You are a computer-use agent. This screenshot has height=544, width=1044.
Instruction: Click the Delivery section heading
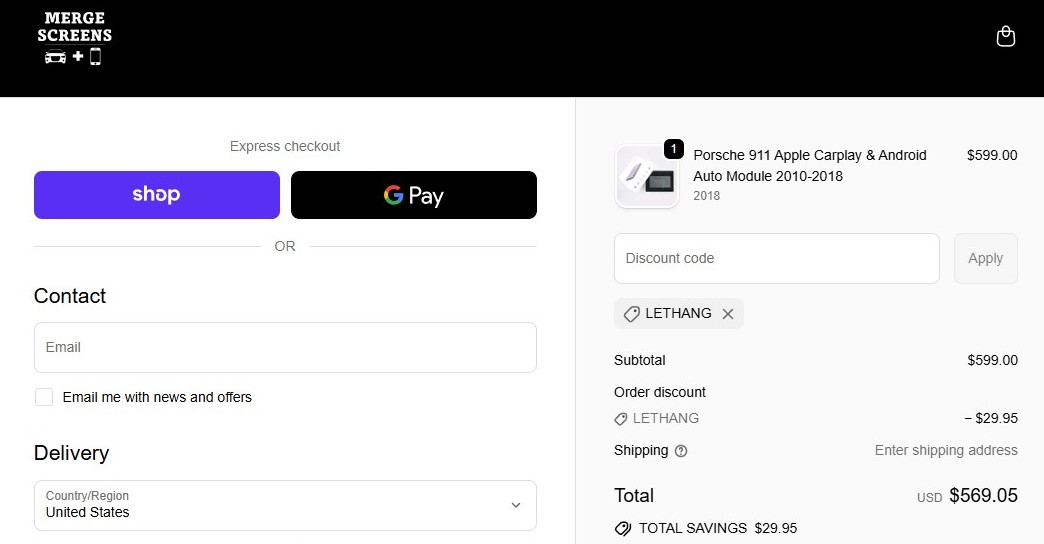coord(71,453)
